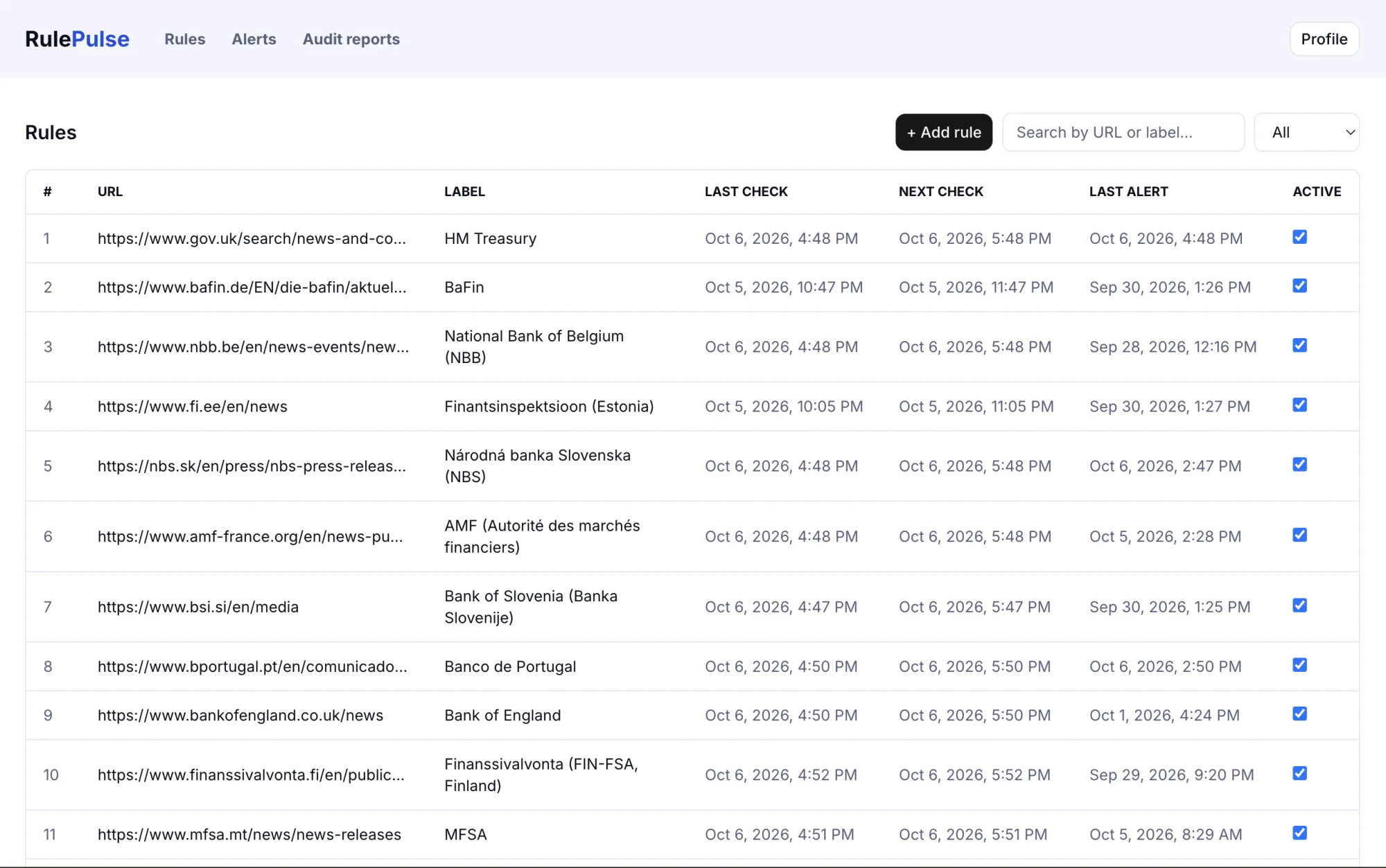1386x868 pixels.
Task: Toggle Active for National Bank of Belgium
Action: tap(1300, 345)
